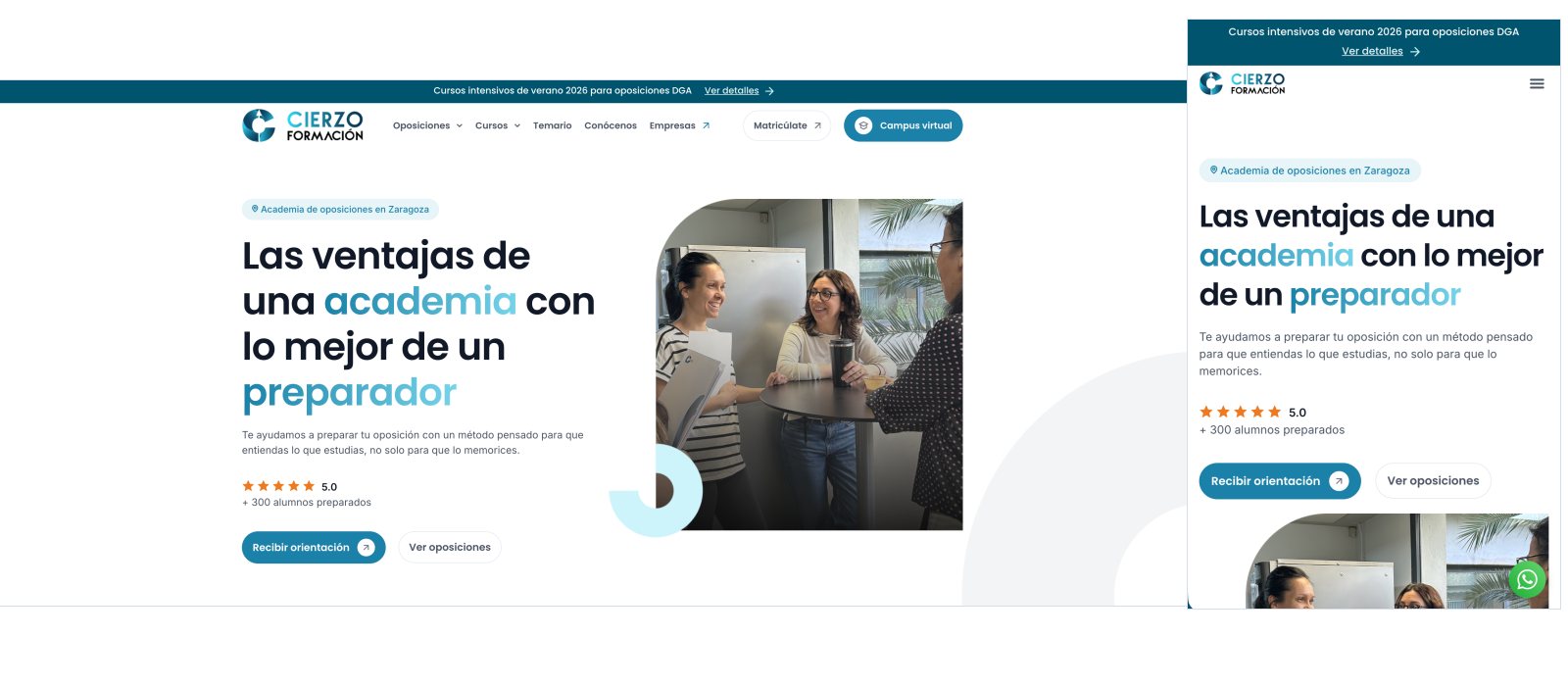The width and height of the screenshot is (1568, 686).
Task: Click mobile '+ 300 alumnos preparados' text
Action: (1272, 430)
